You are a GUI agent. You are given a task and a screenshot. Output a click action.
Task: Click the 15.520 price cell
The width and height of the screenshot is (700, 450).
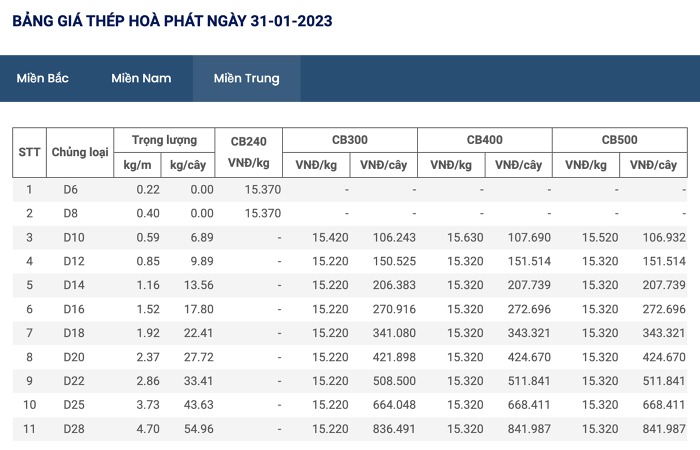(x=600, y=238)
